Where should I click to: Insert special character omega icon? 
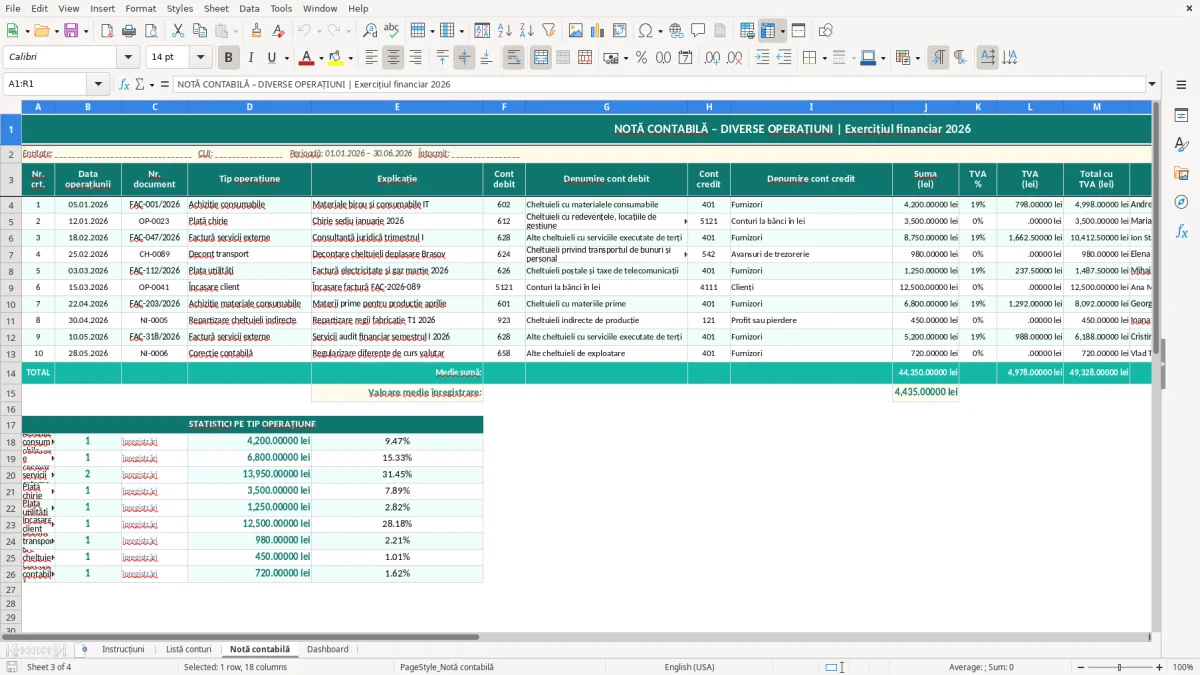tap(644, 31)
